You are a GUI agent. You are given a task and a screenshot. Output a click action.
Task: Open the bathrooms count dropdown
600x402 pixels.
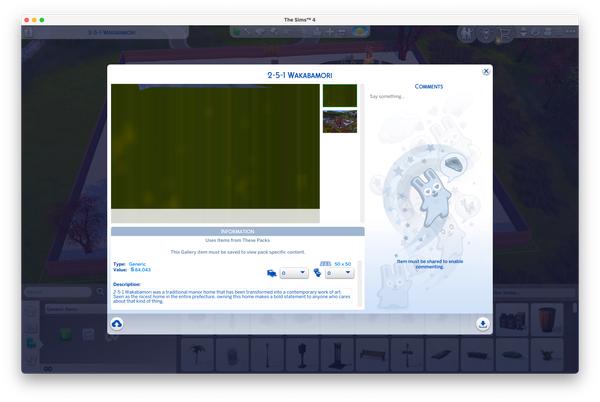pyautogui.click(x=339, y=273)
